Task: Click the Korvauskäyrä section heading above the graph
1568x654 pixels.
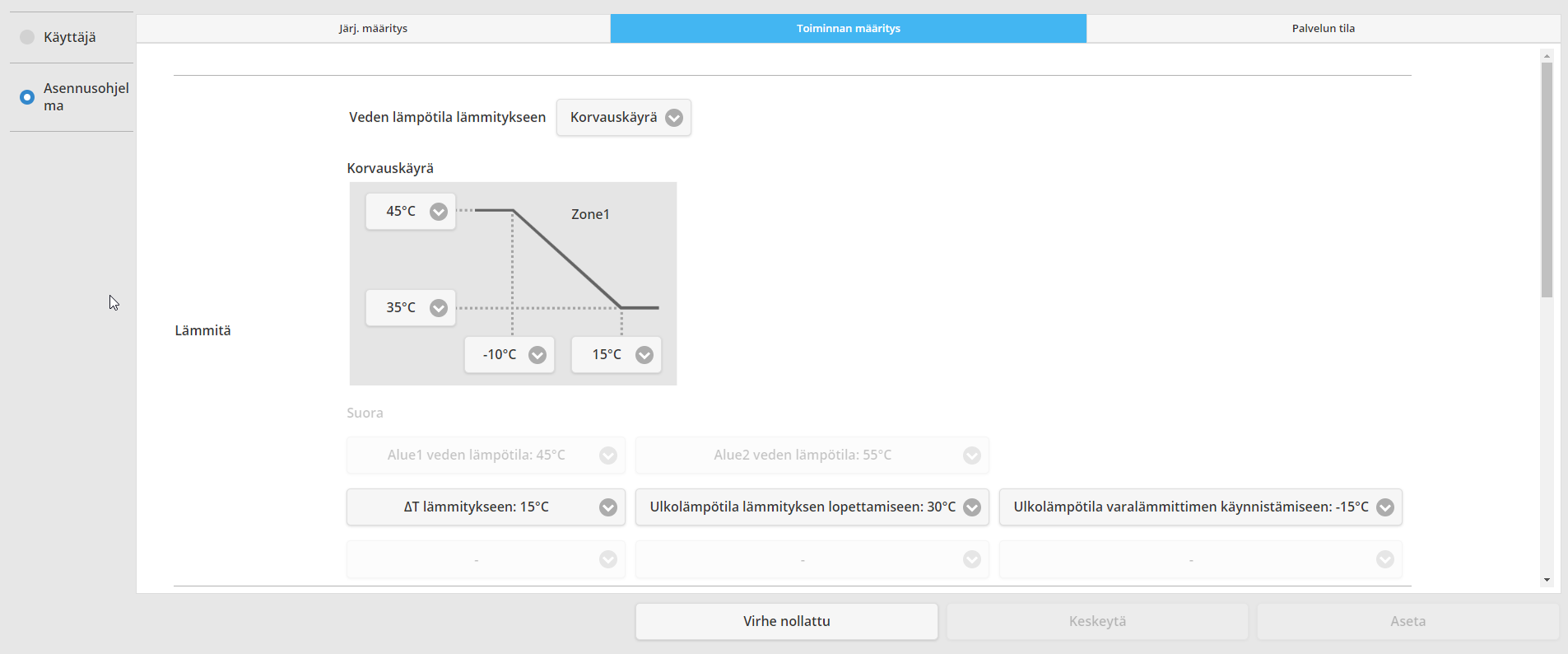Action: pos(390,168)
